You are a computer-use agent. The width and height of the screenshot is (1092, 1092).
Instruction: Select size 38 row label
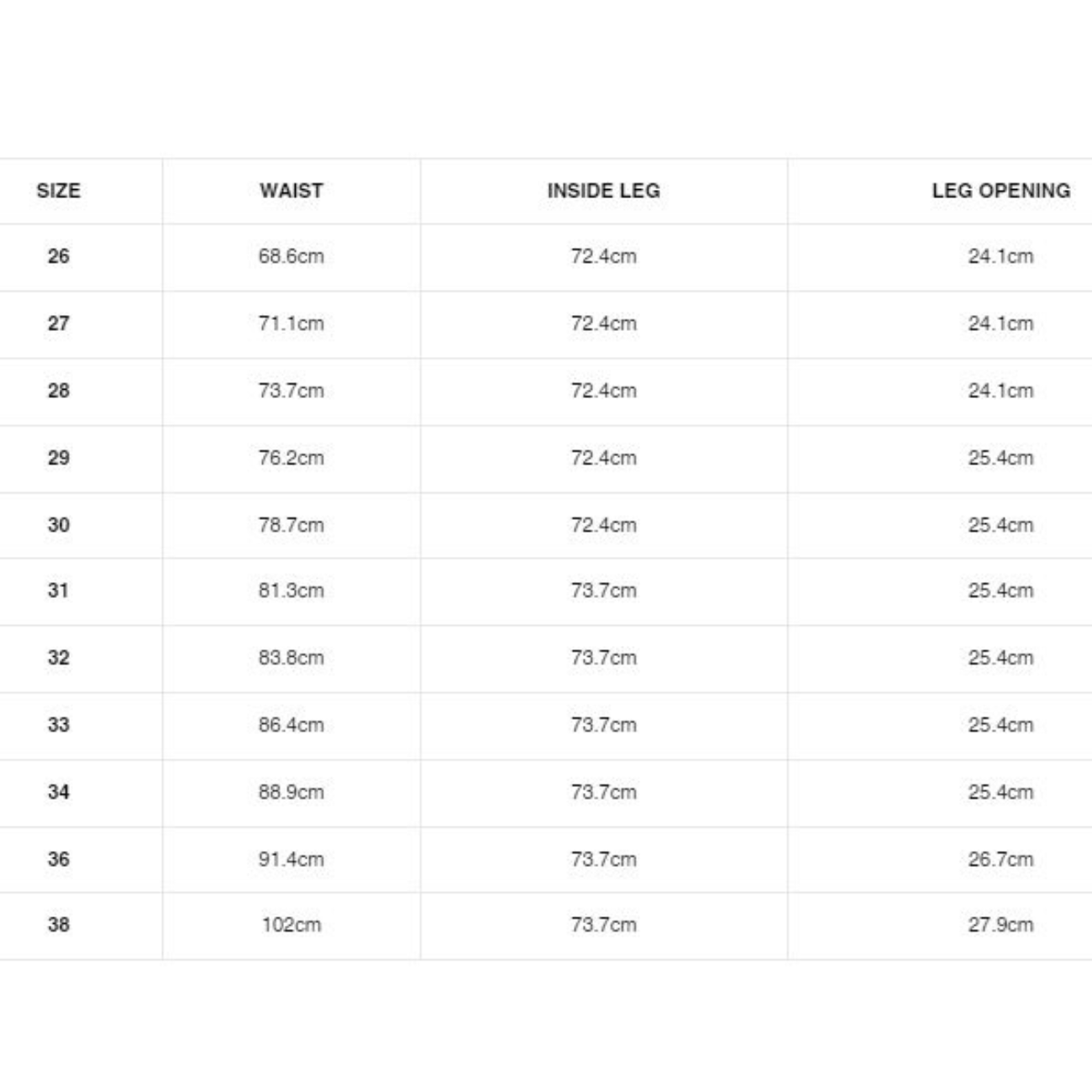[58, 925]
